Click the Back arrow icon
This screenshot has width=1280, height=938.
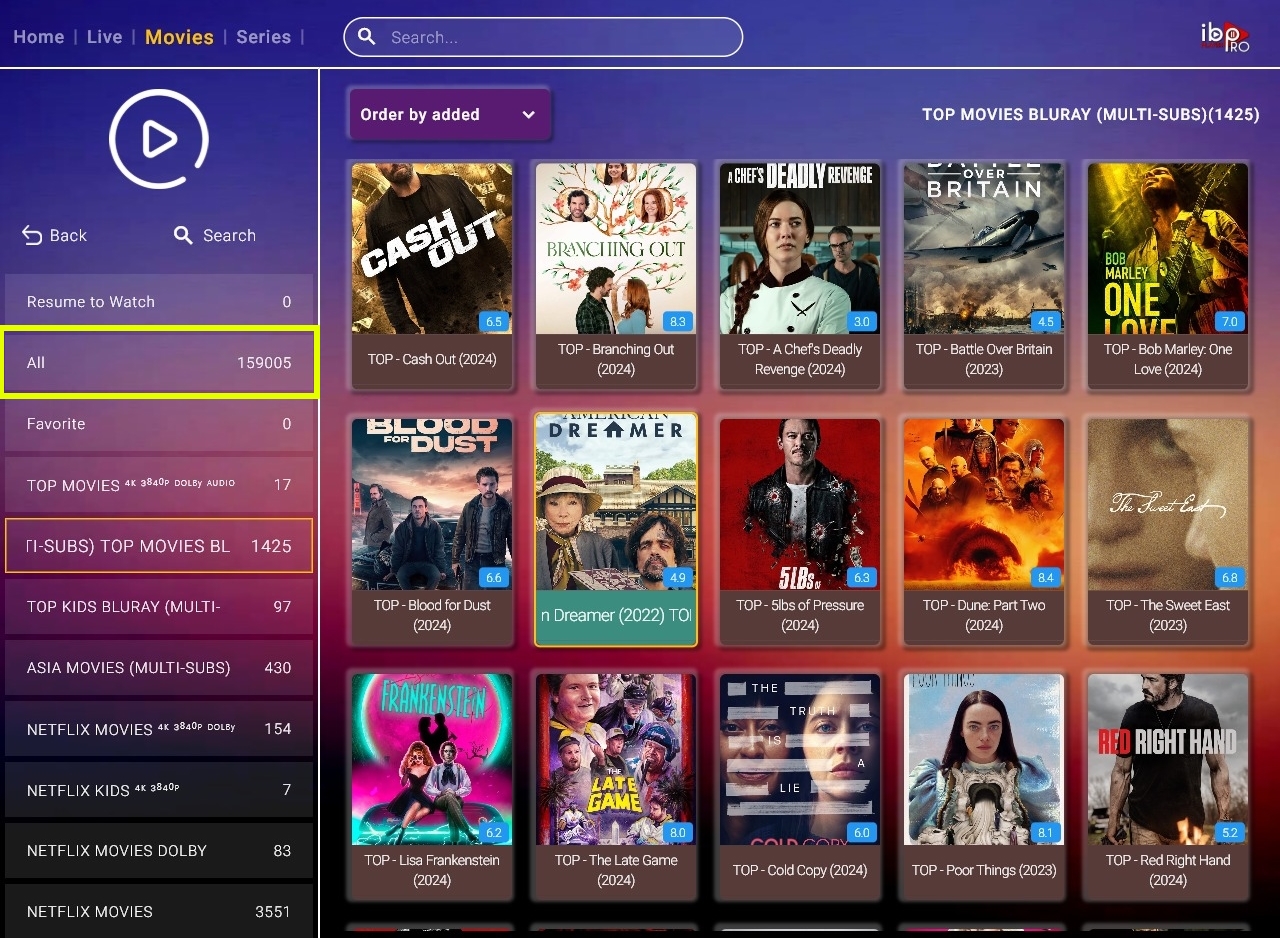tap(32, 235)
